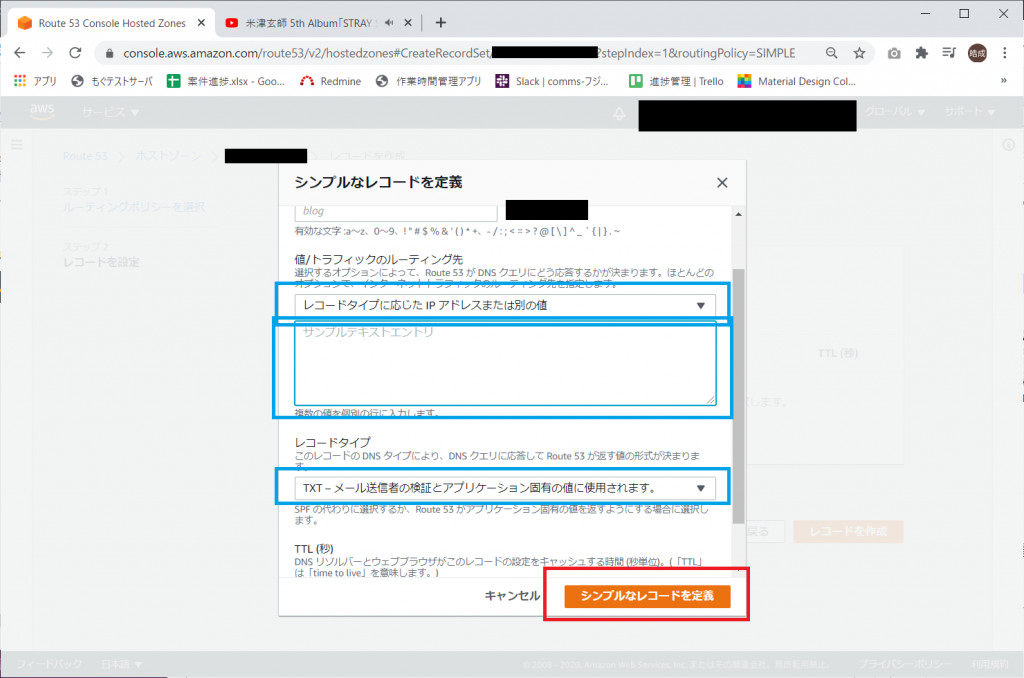The width and height of the screenshot is (1024, 678).
Task: Go back to the previous browser page
Action: click(x=20, y=53)
